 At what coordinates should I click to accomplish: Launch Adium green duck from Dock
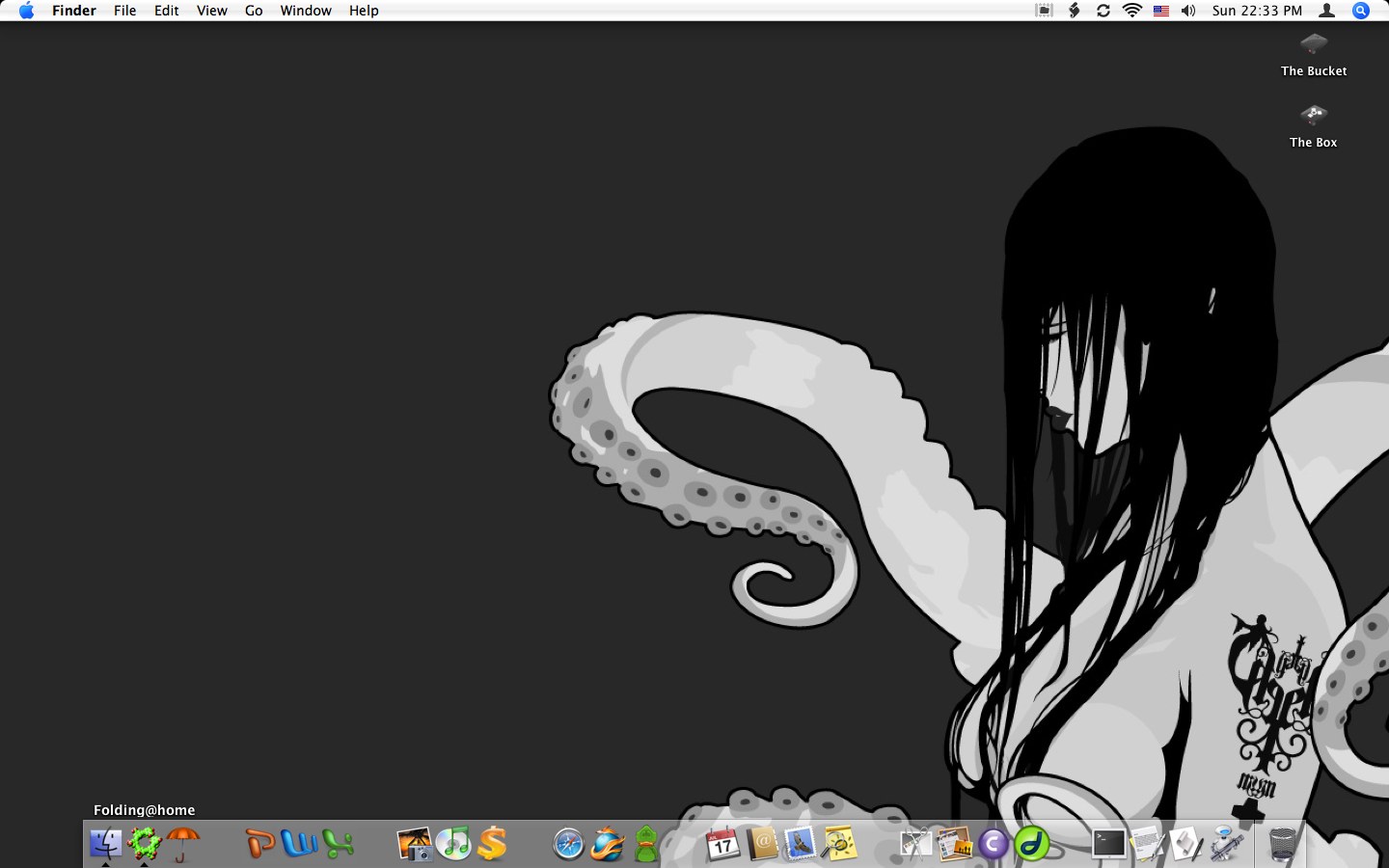click(x=646, y=844)
